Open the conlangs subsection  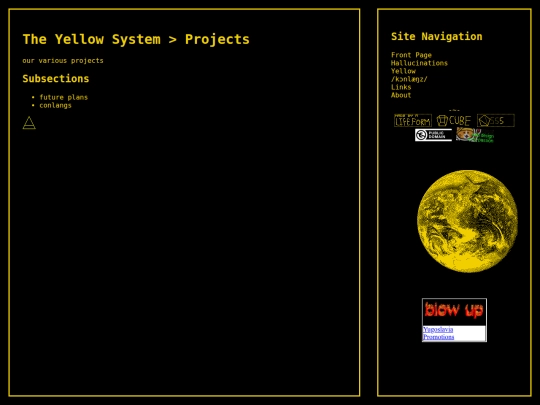click(55, 105)
